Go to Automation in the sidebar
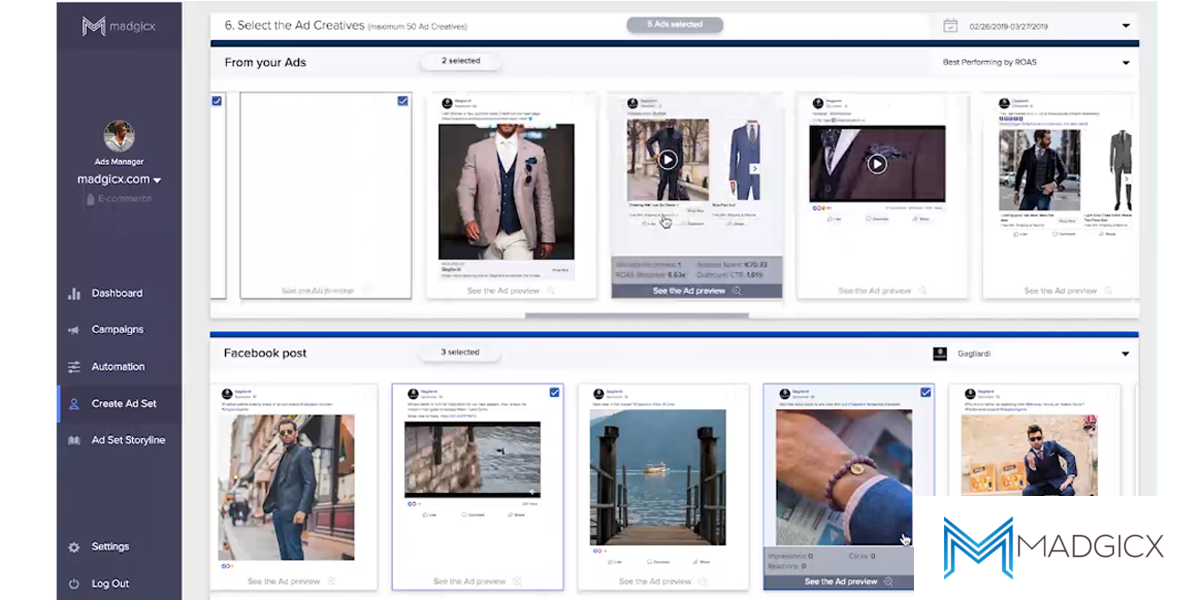Screen dimensions: 1200x600 [118, 367]
